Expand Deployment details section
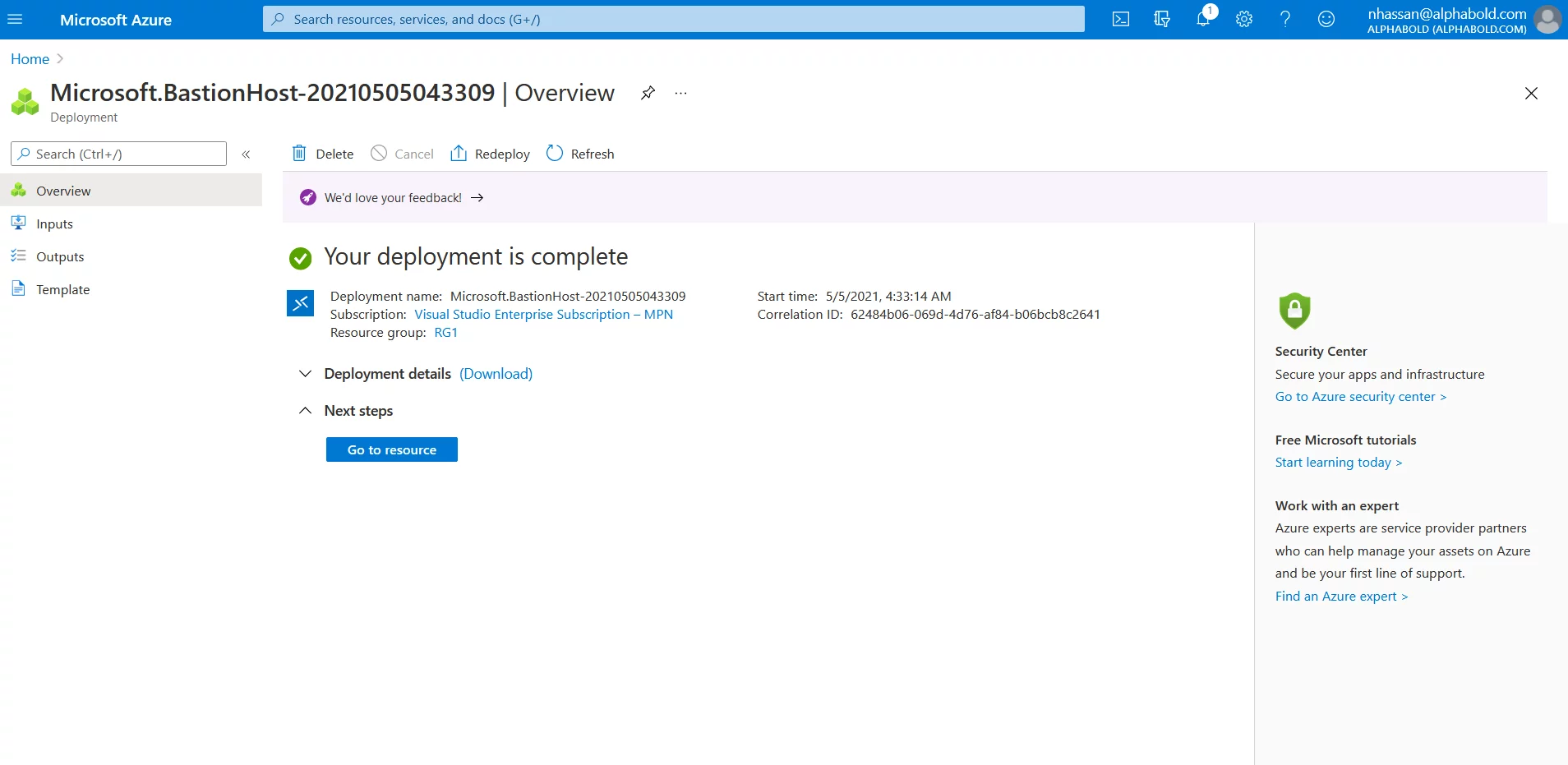The height and width of the screenshot is (765, 1568). 305,374
